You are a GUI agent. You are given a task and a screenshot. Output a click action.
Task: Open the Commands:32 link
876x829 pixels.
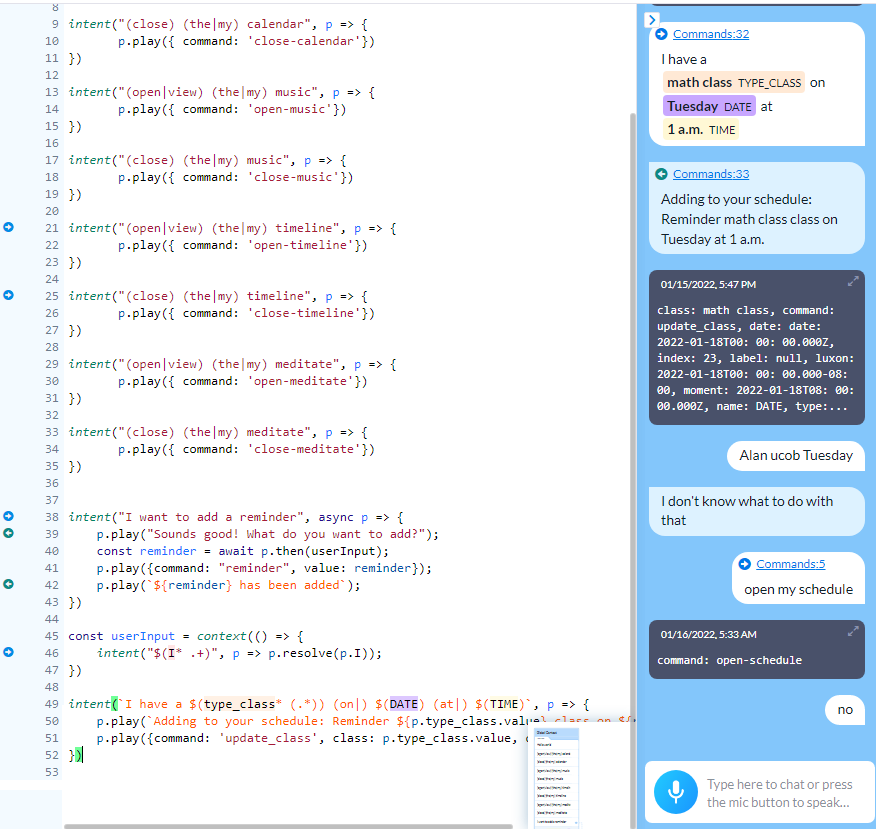pos(711,34)
